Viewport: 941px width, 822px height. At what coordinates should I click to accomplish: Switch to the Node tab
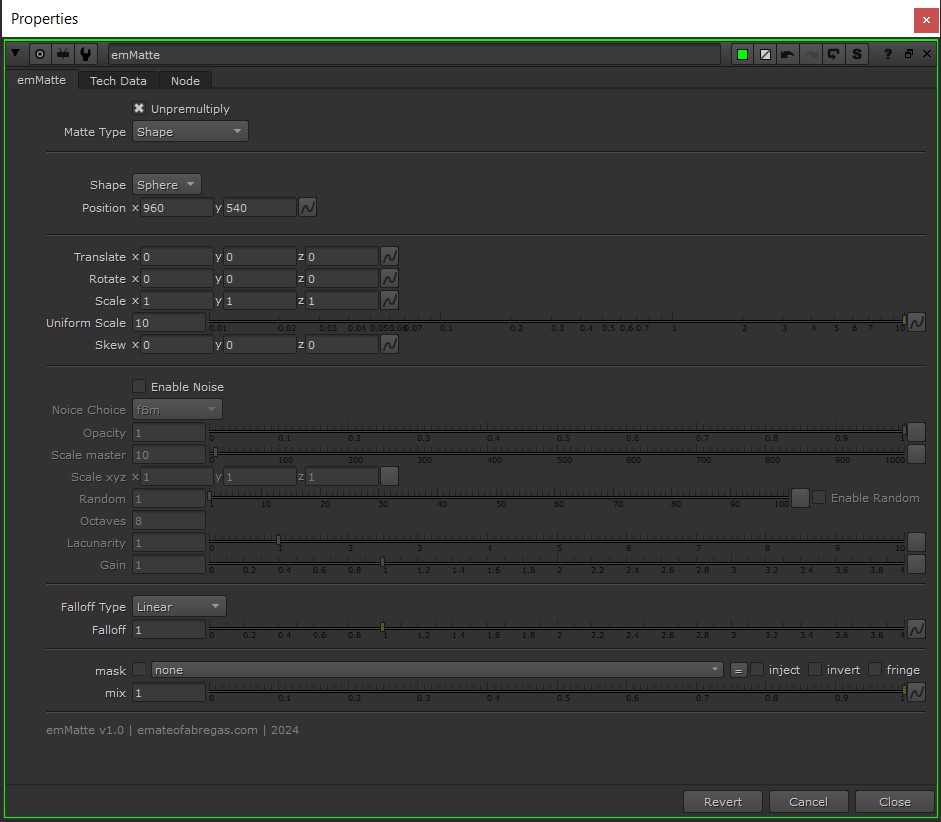pyautogui.click(x=185, y=81)
